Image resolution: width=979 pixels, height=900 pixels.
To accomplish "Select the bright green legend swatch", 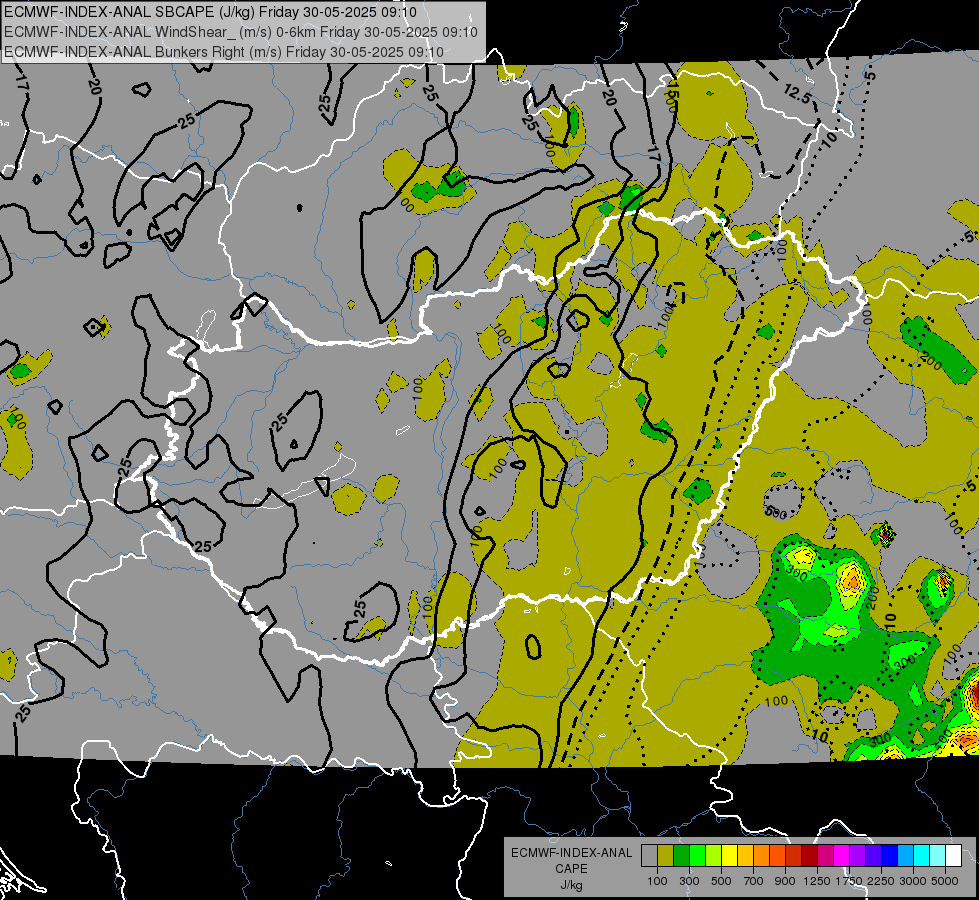I will tap(697, 855).
